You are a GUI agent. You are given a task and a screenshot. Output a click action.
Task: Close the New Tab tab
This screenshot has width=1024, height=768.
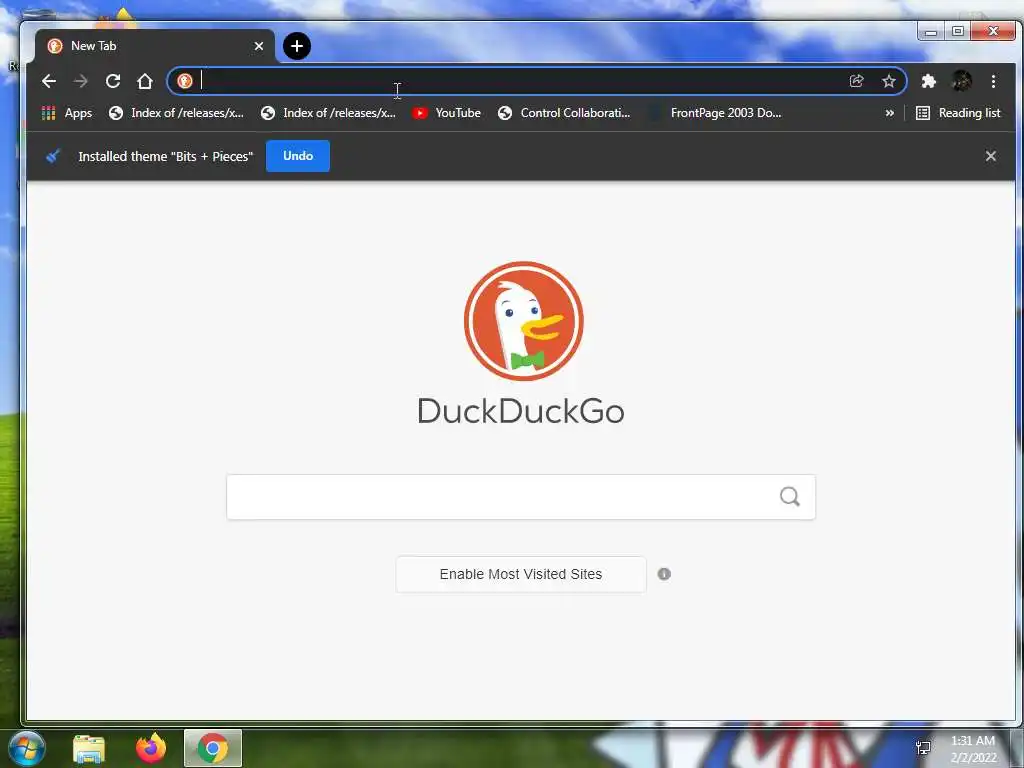pos(259,46)
